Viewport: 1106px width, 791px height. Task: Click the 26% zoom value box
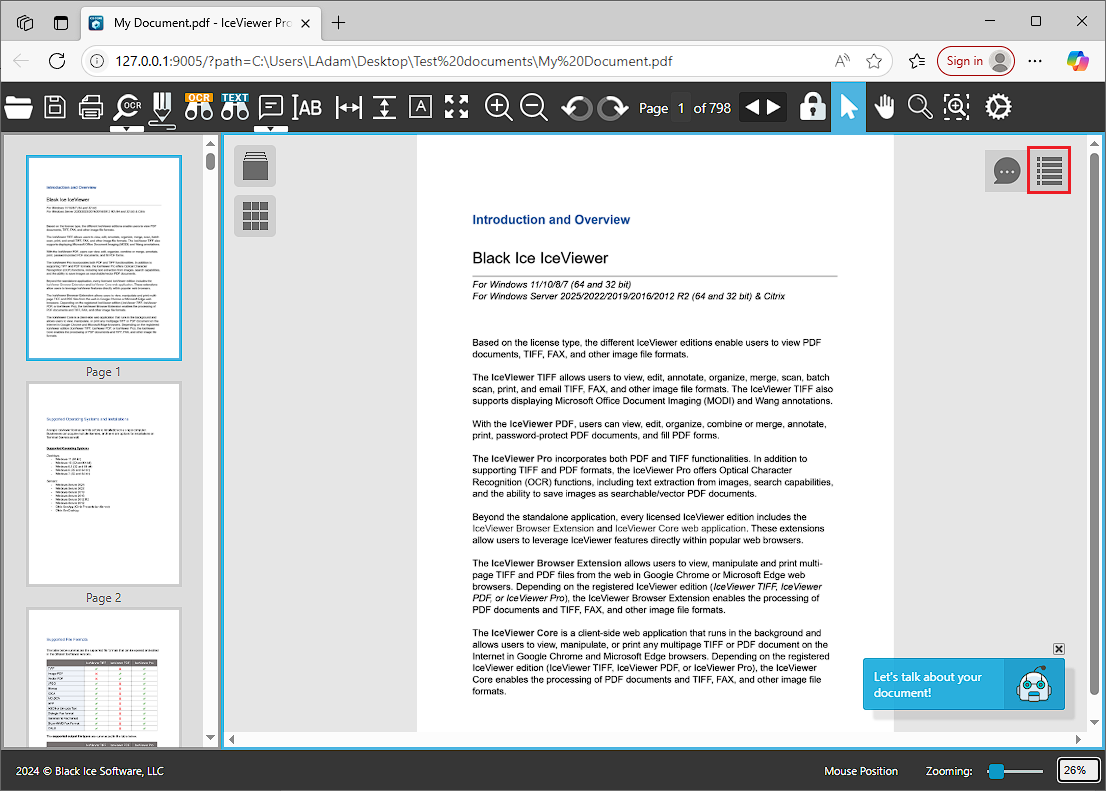pos(1078,771)
